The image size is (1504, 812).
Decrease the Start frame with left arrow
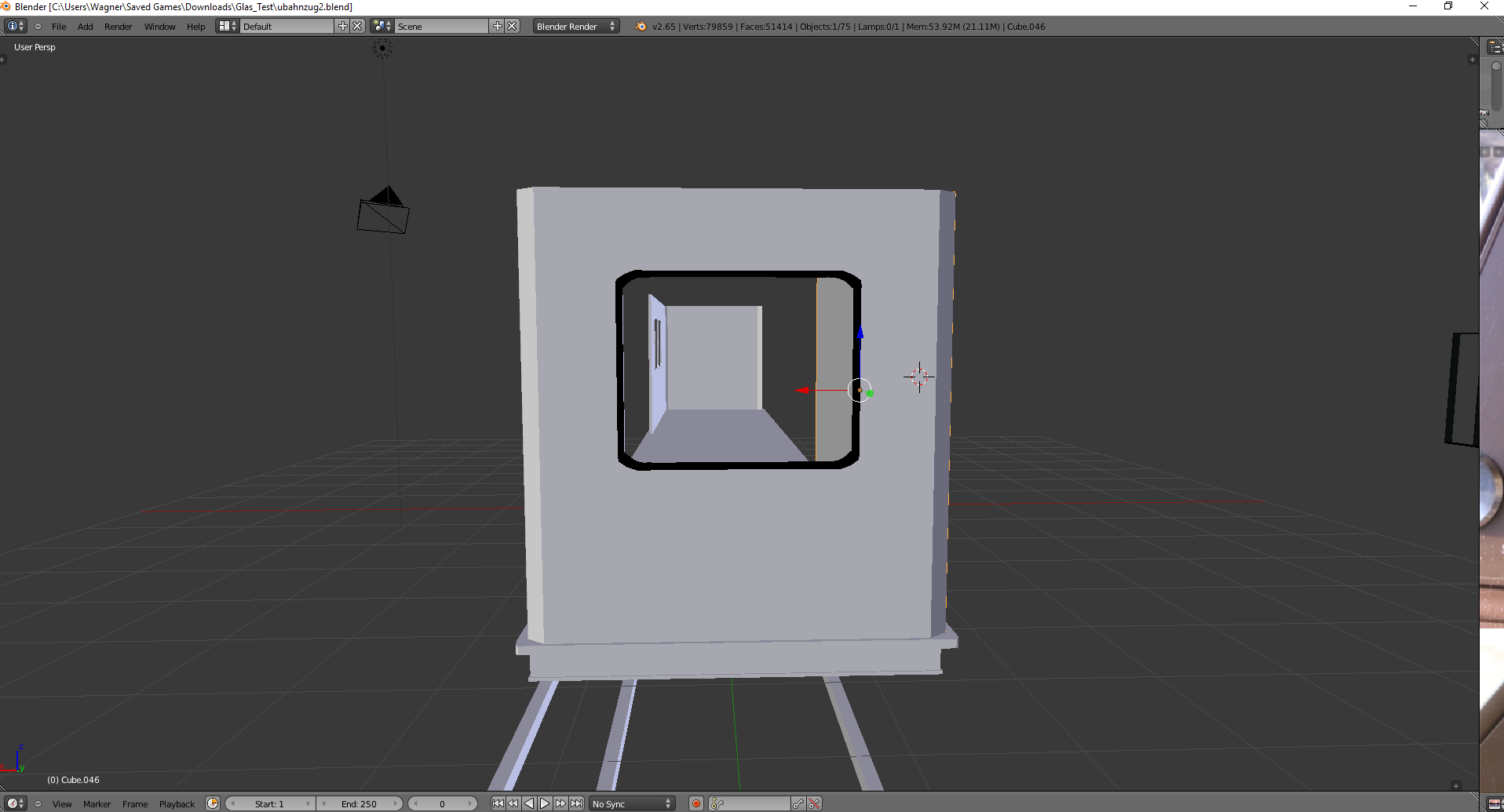click(x=232, y=803)
